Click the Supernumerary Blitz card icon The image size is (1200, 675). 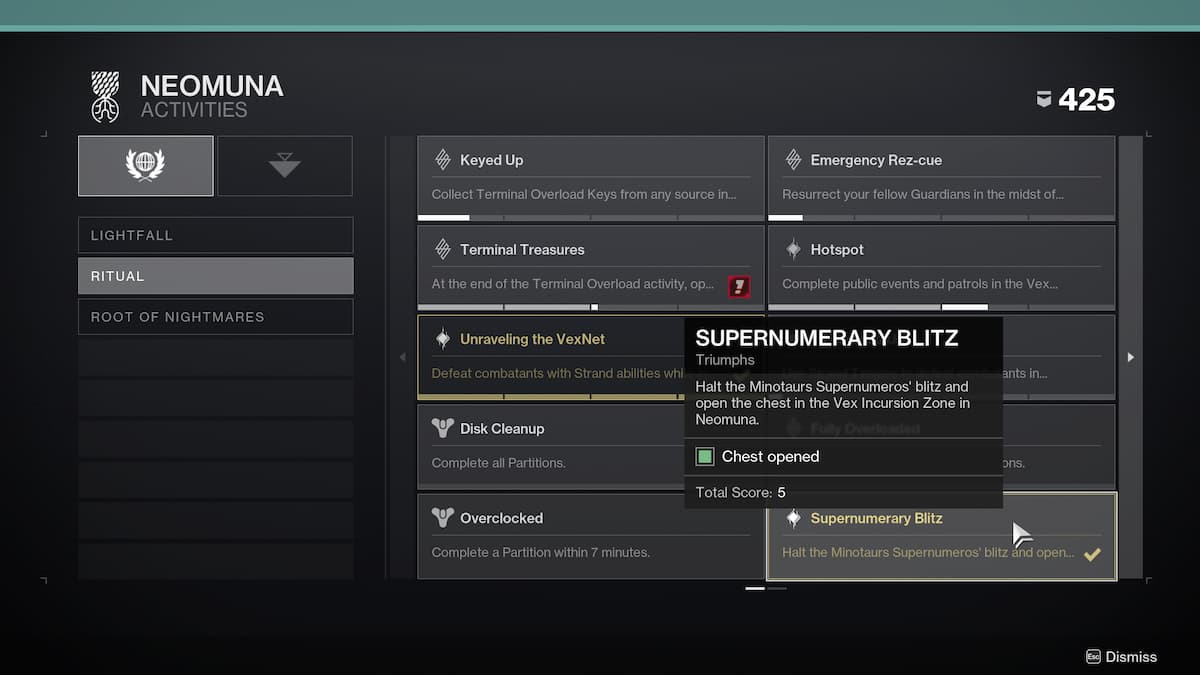pyautogui.click(x=794, y=518)
